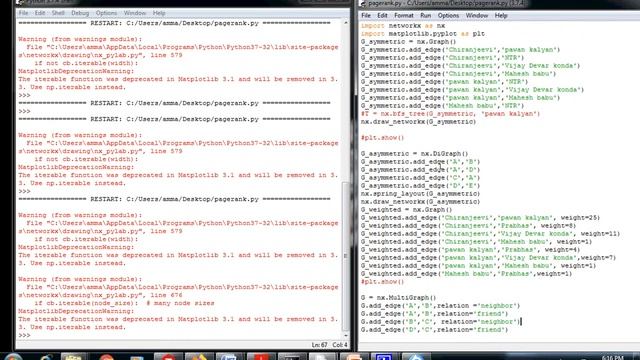Click the 'import networkx as nx' line
Screen dimensions: 640x360
pyautogui.click(x=403, y=26)
